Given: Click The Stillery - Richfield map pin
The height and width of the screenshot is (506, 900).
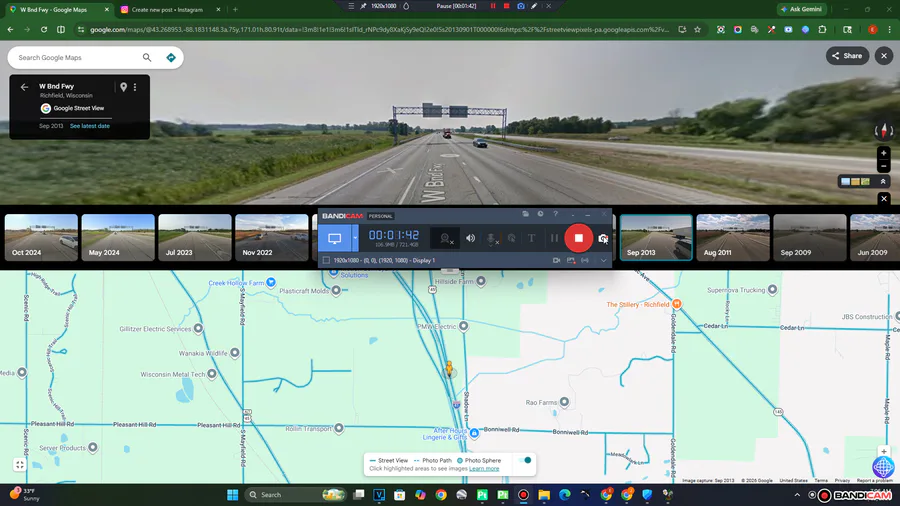Looking at the screenshot, I should click(677, 304).
